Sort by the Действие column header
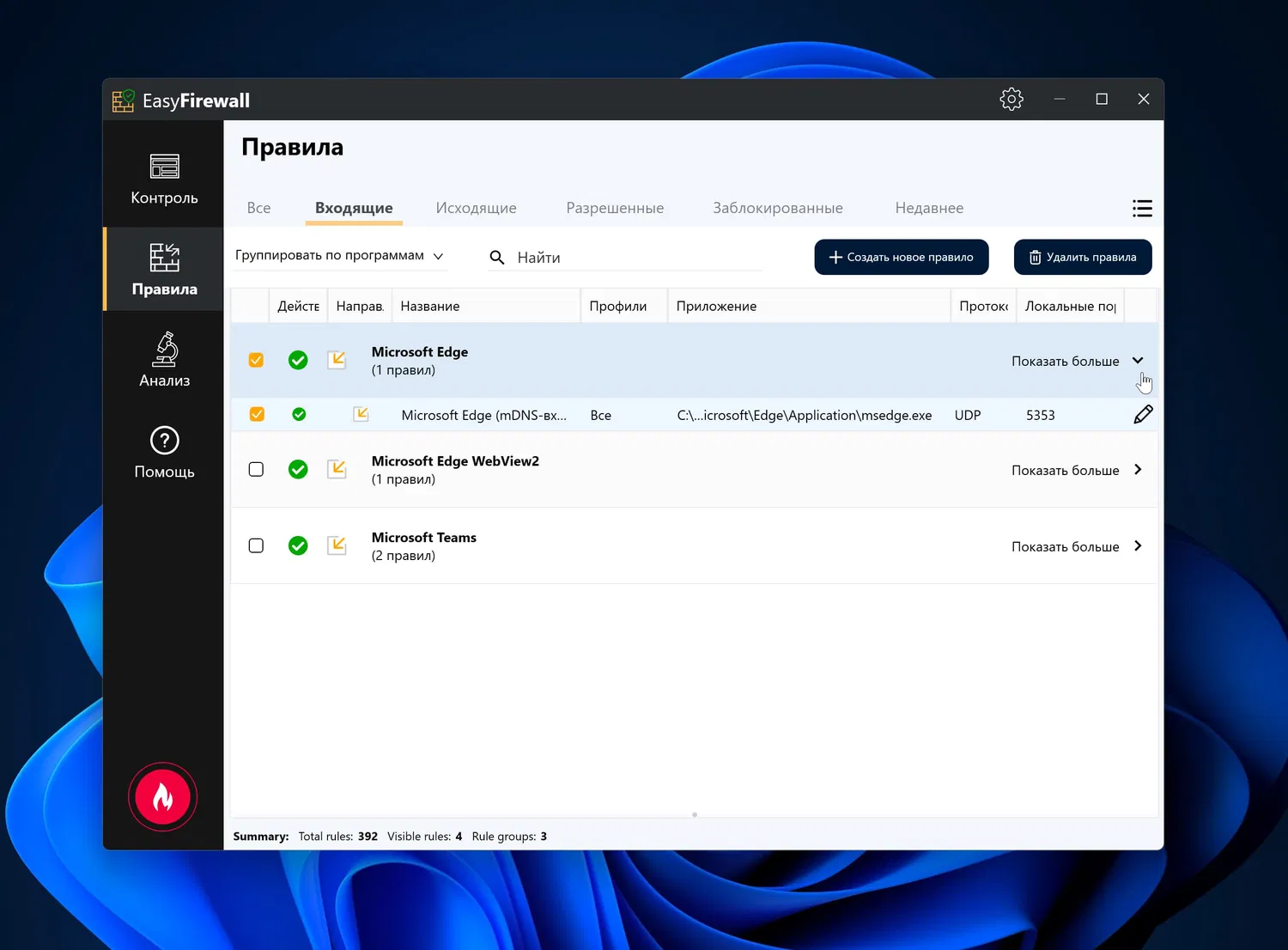 coord(298,306)
